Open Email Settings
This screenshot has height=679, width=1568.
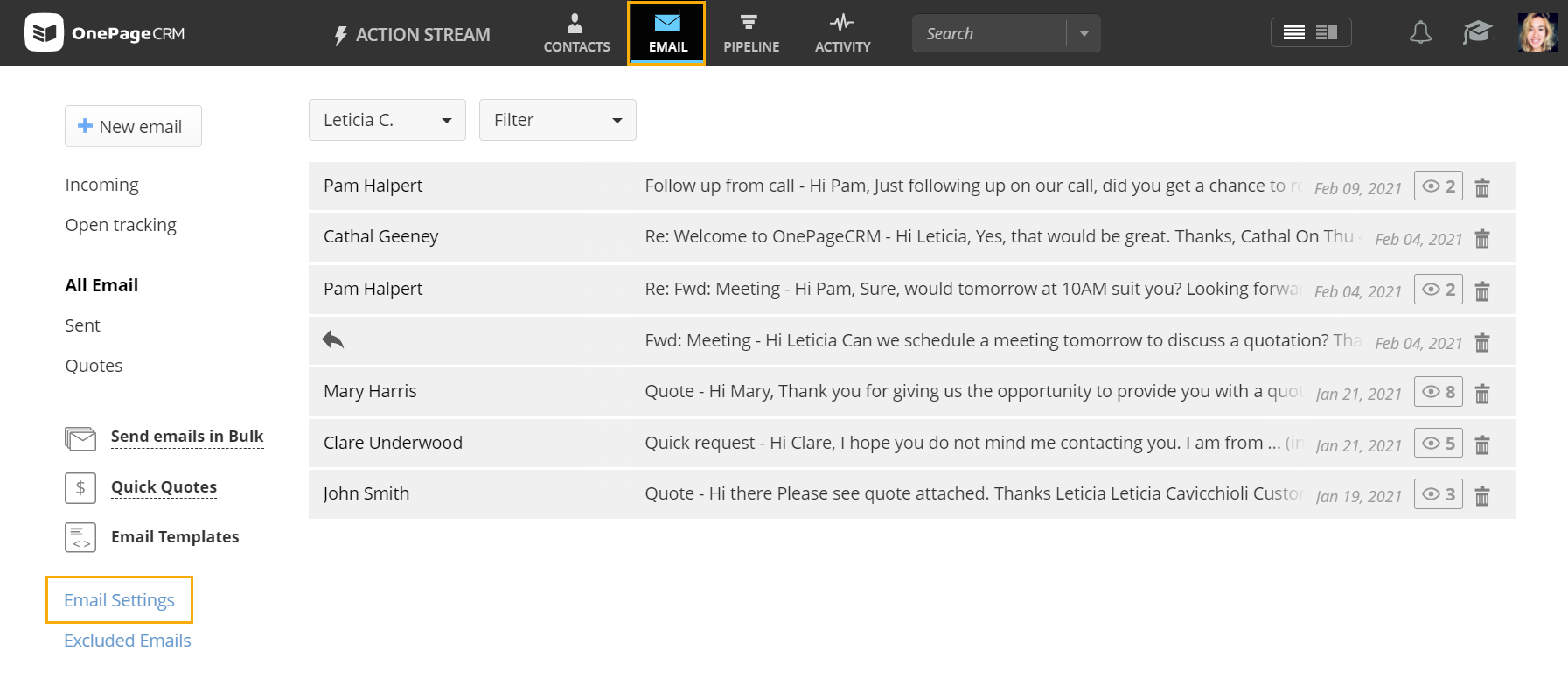click(x=119, y=600)
